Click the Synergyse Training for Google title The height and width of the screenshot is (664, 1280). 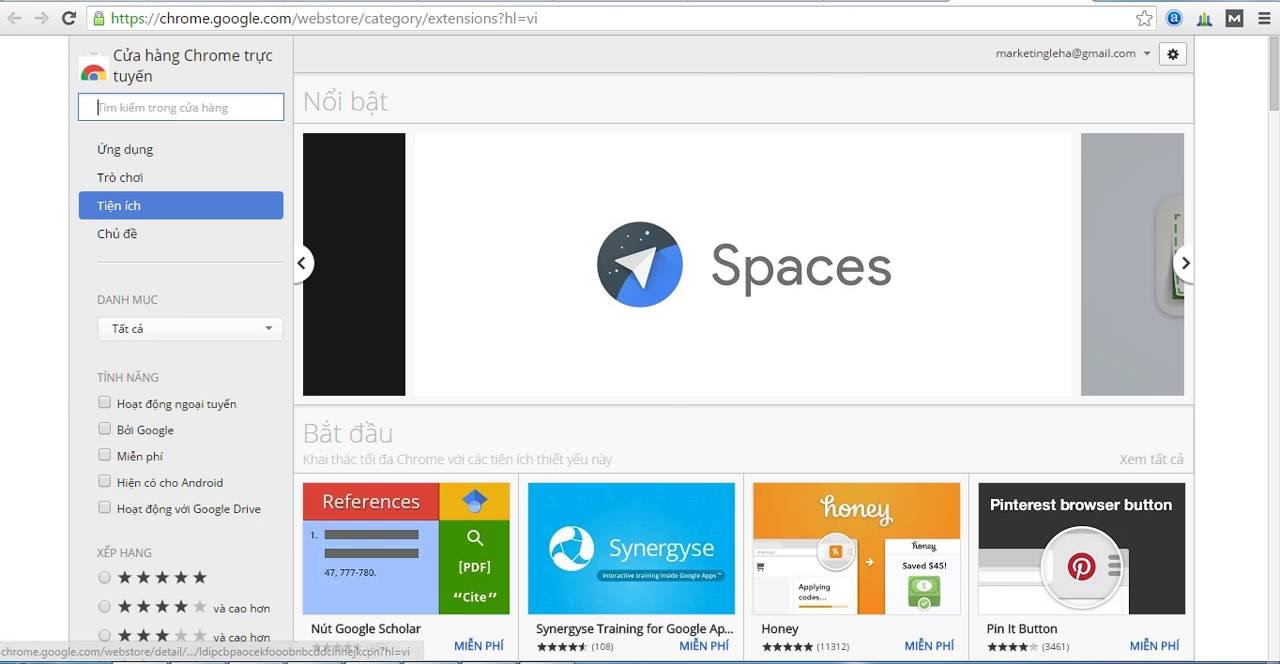tap(634, 629)
